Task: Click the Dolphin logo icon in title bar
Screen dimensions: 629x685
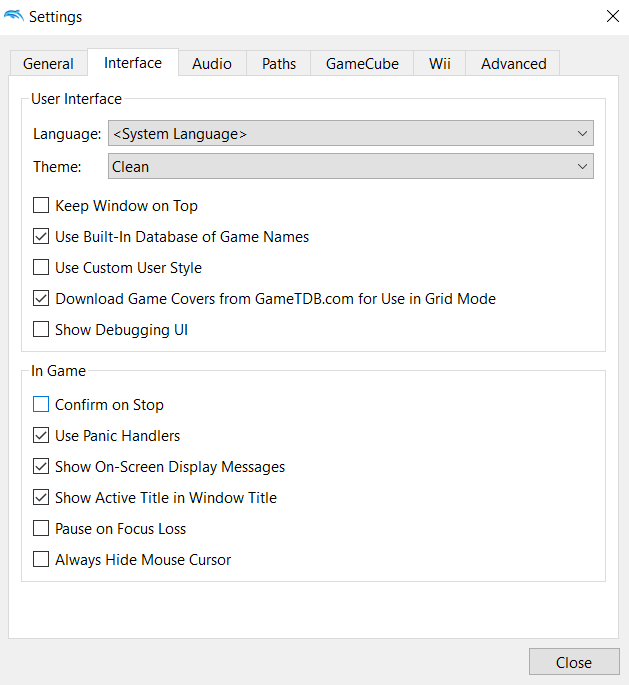Action: click(14, 16)
